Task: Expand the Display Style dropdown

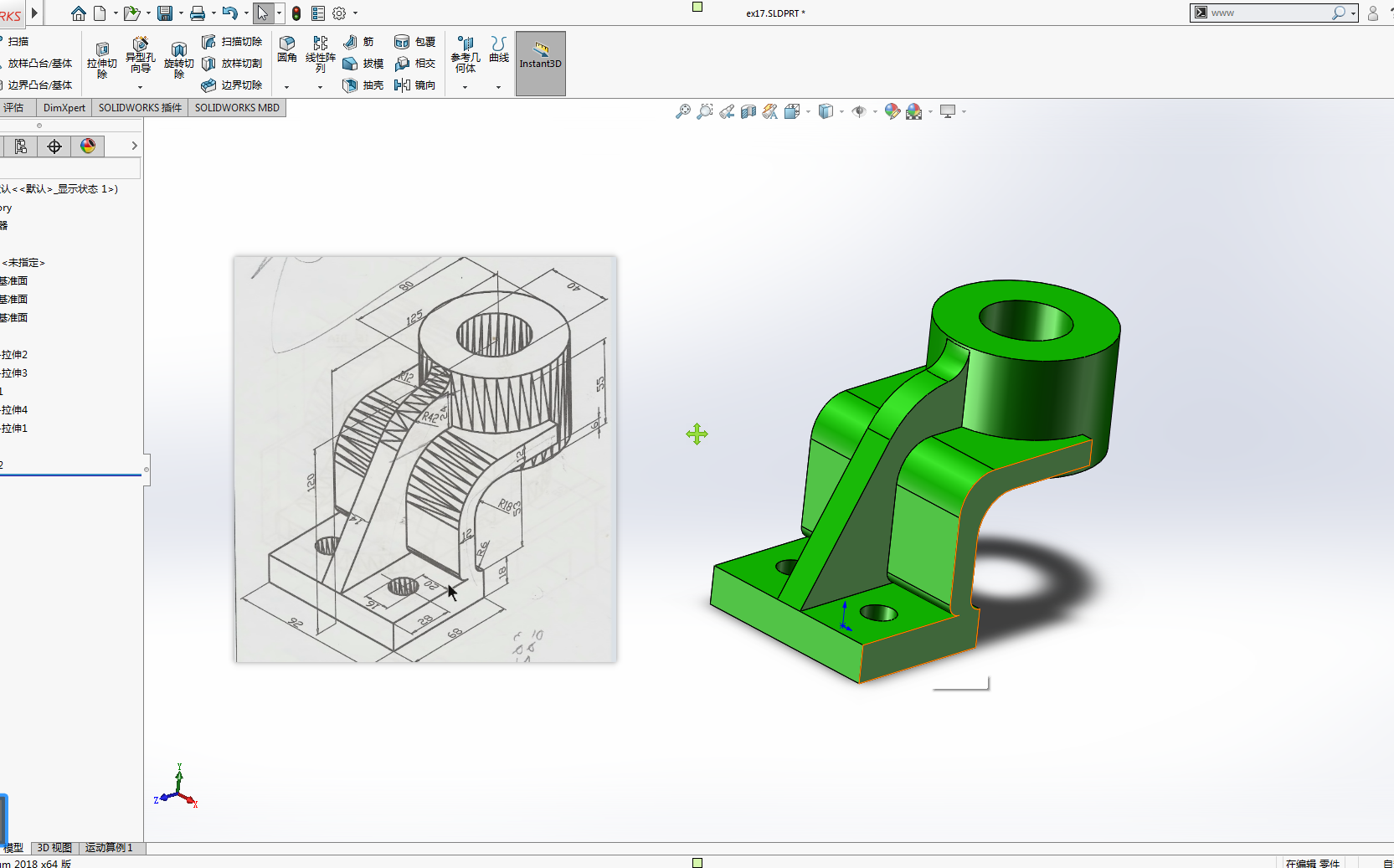Action: [x=841, y=110]
